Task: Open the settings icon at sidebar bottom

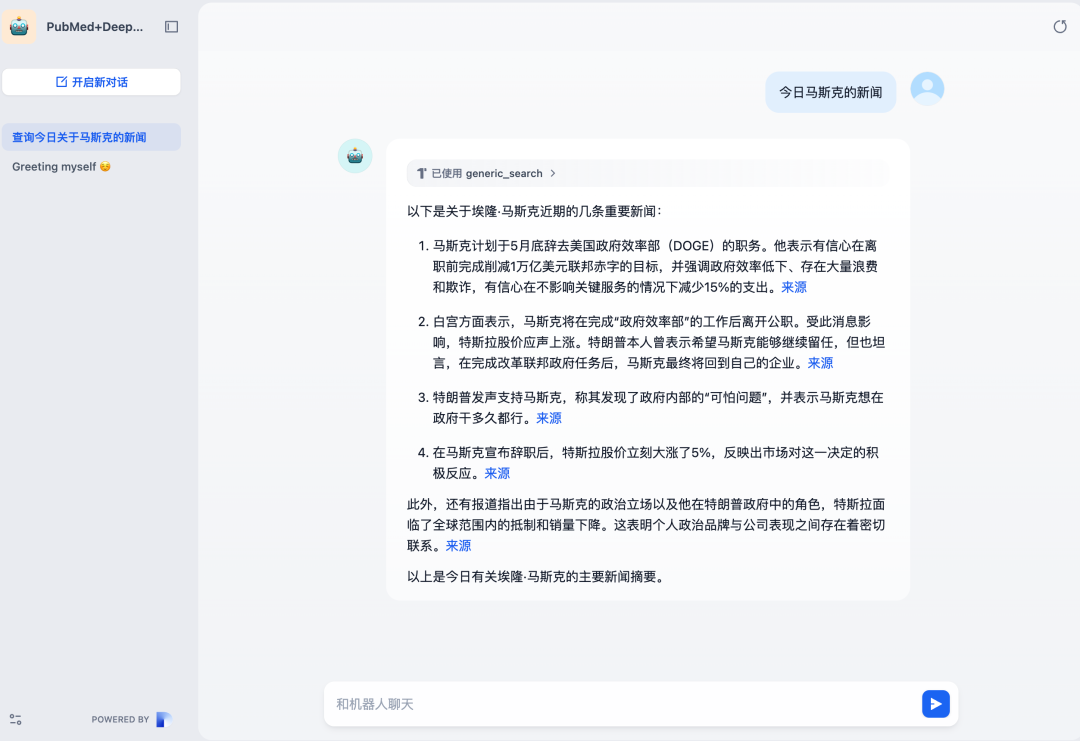Action: [x=14, y=719]
